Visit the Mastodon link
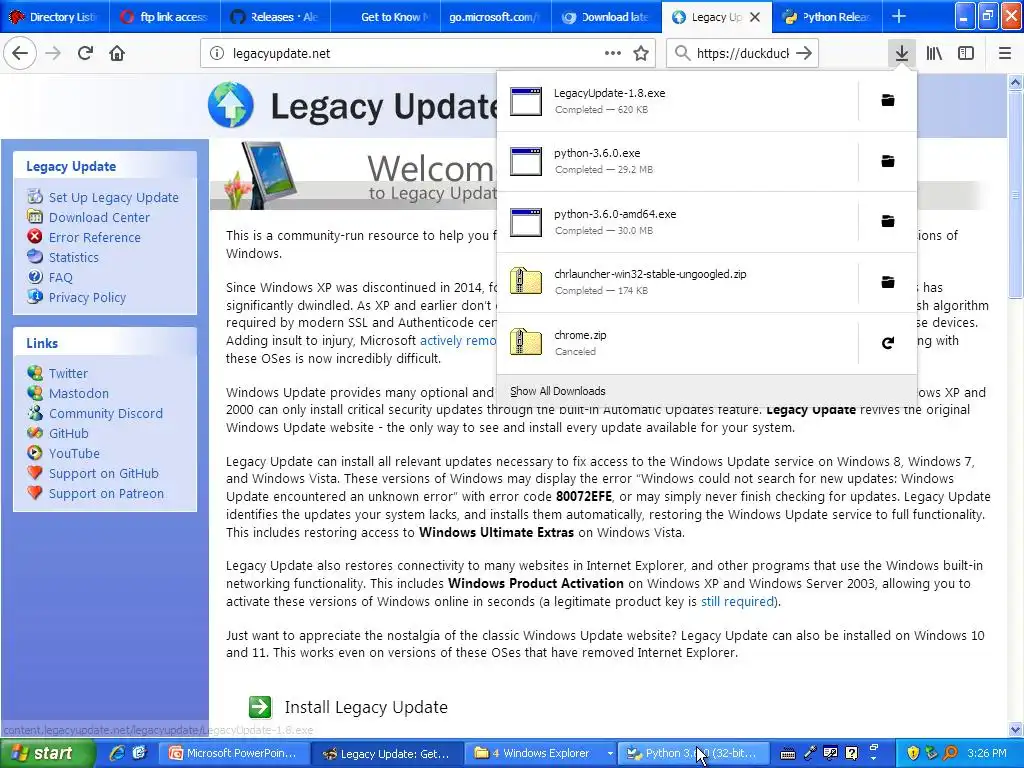 tap(79, 394)
